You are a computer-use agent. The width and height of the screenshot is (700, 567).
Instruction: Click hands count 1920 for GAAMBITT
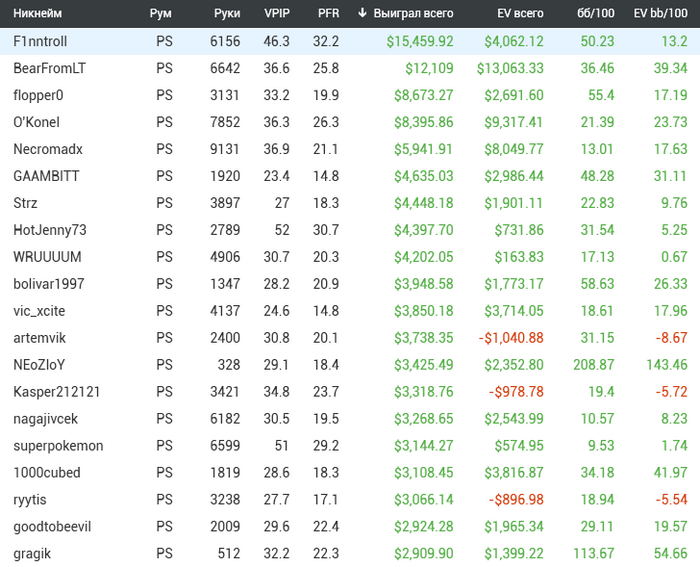[225, 176]
